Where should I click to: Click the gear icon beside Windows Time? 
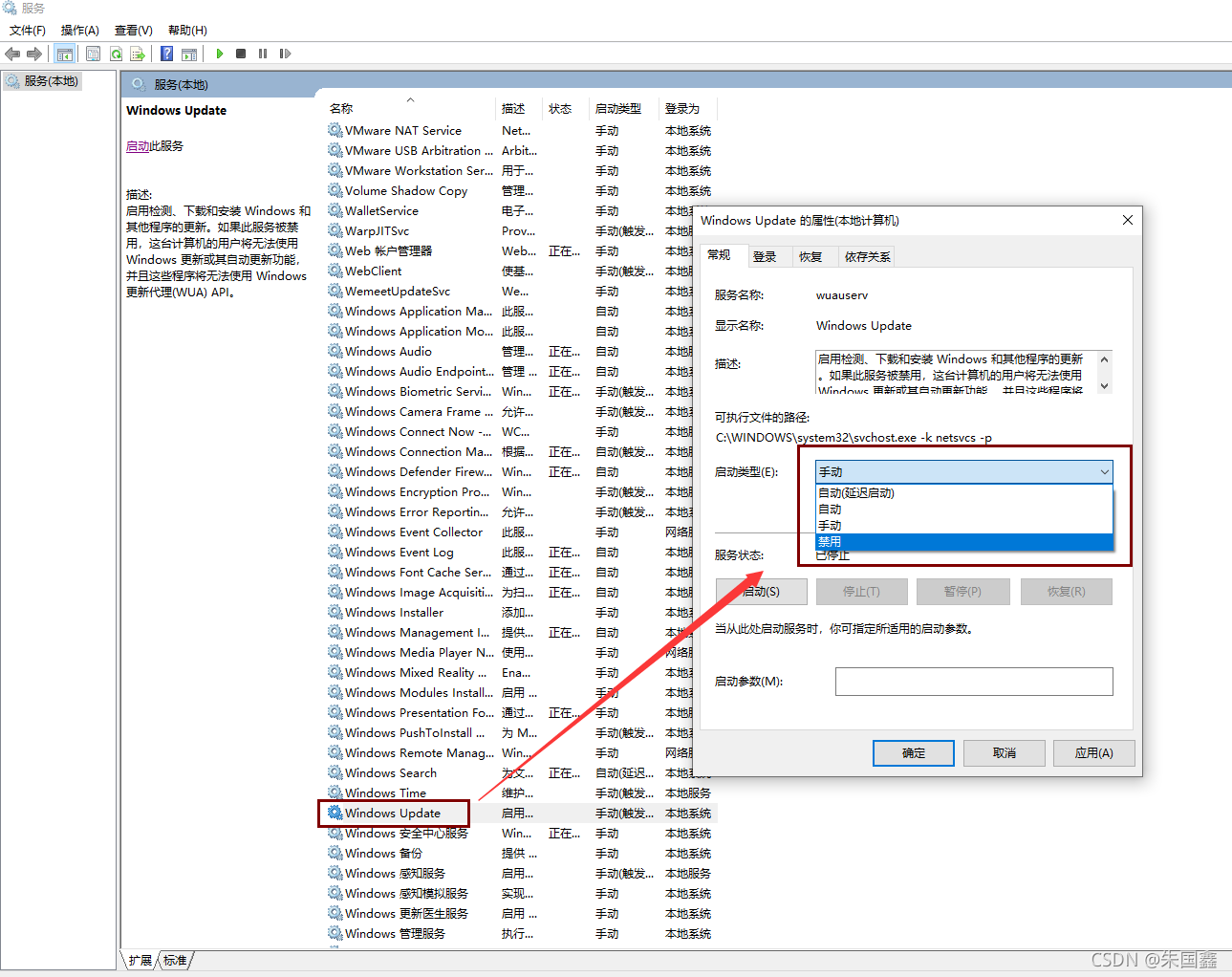pos(335,792)
